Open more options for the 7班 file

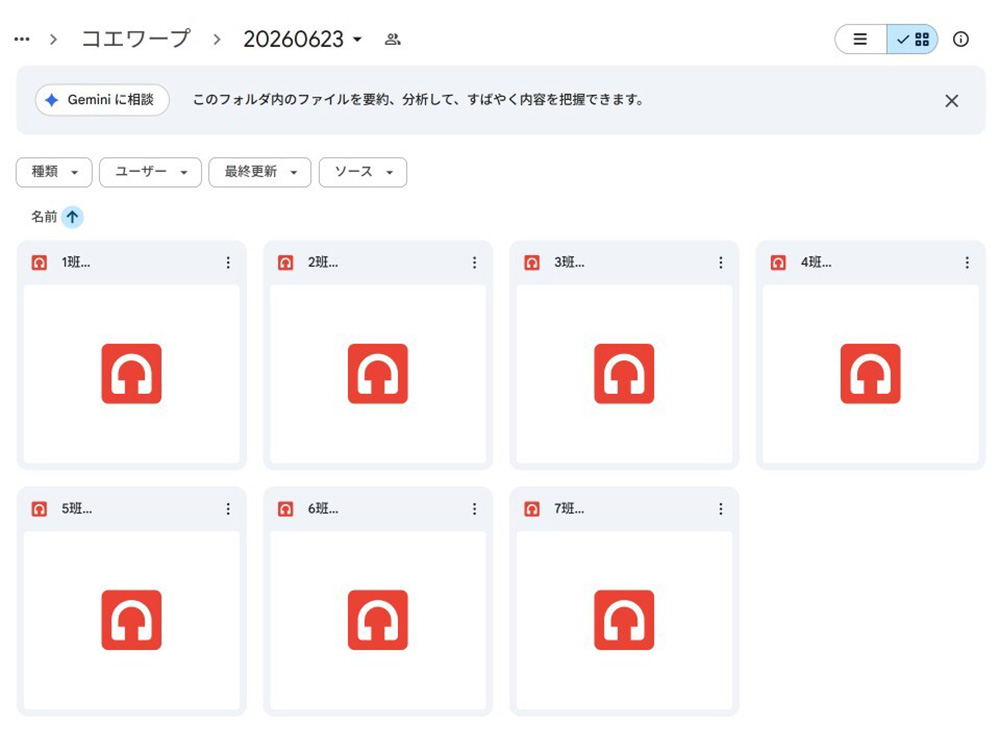721,509
